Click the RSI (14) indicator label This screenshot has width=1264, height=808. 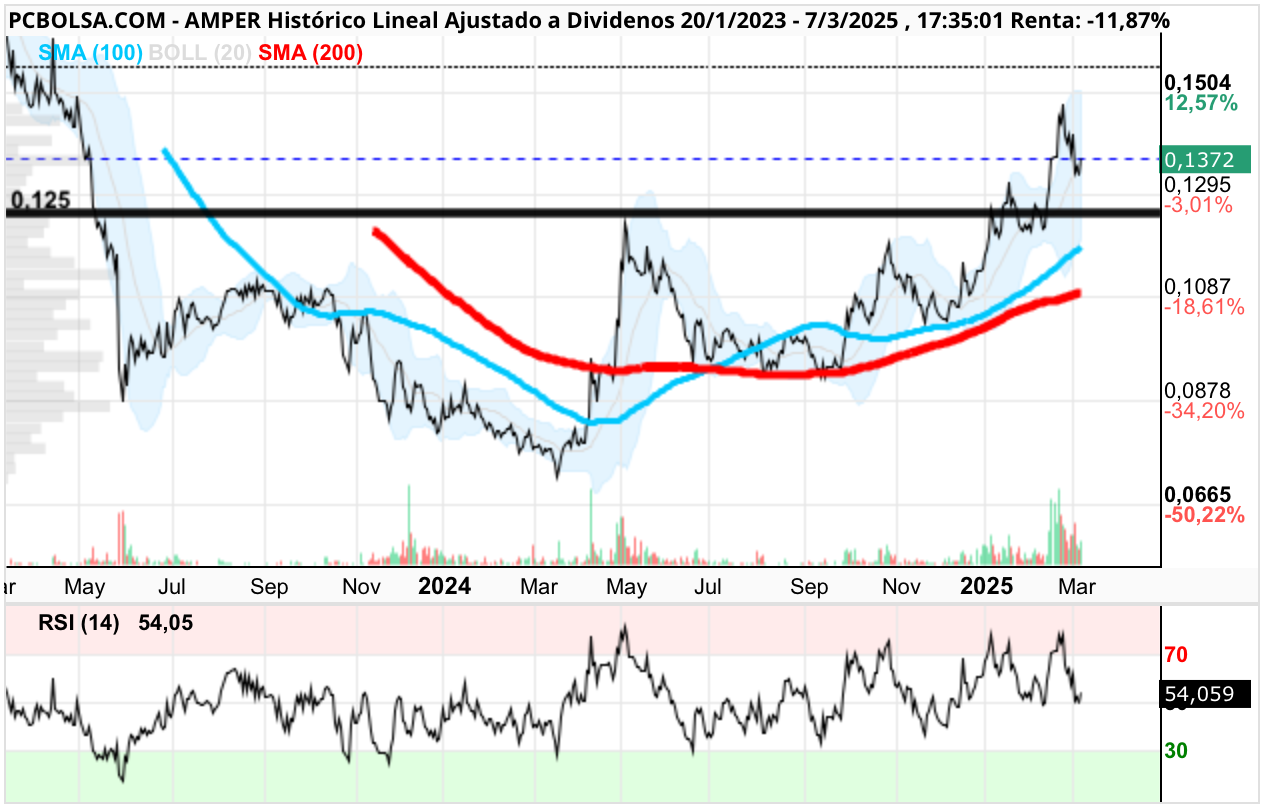click(79, 623)
